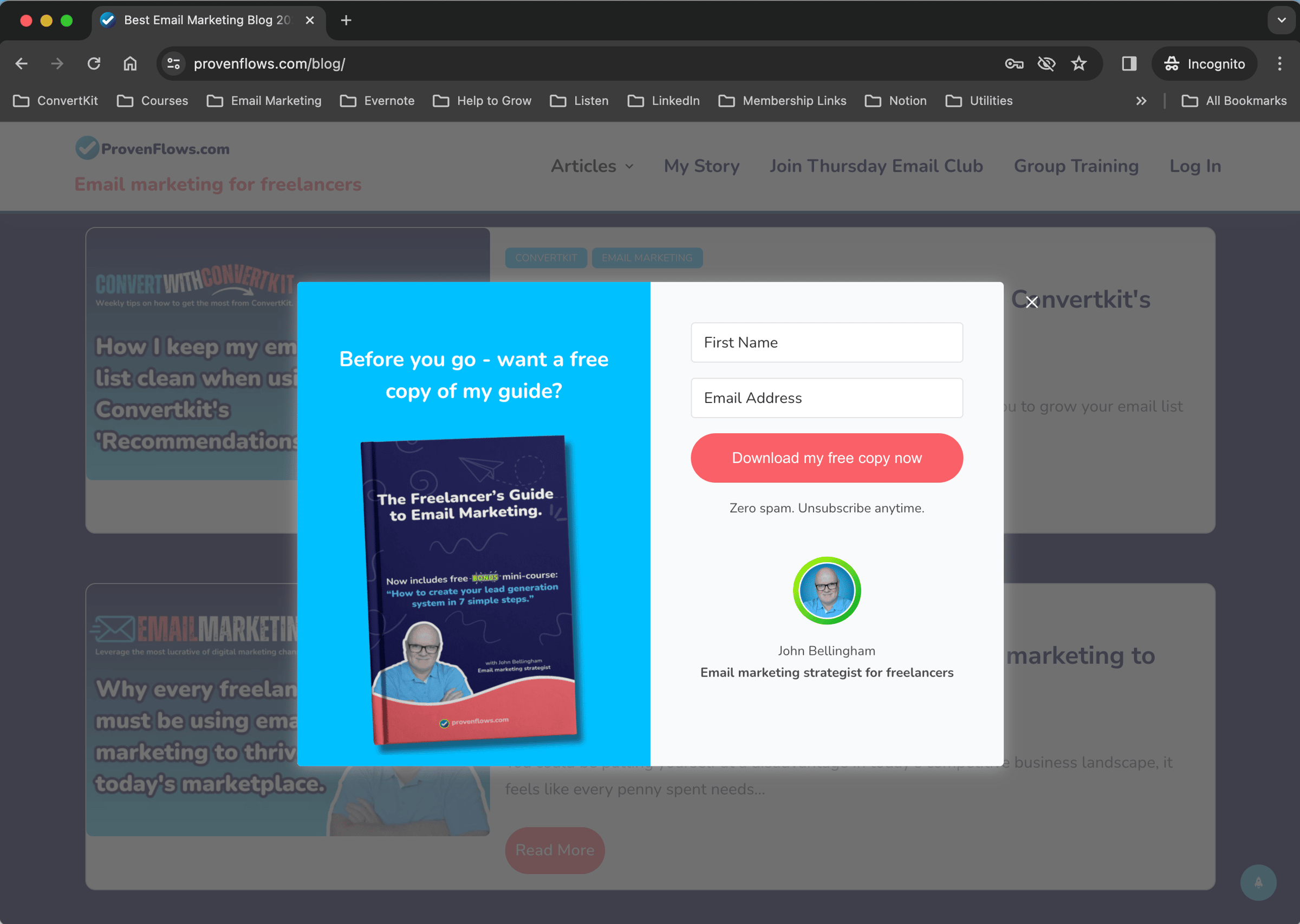Screen dimensions: 1300x924
Task: Click the CONVERTKIT category tag
Action: pos(545,258)
